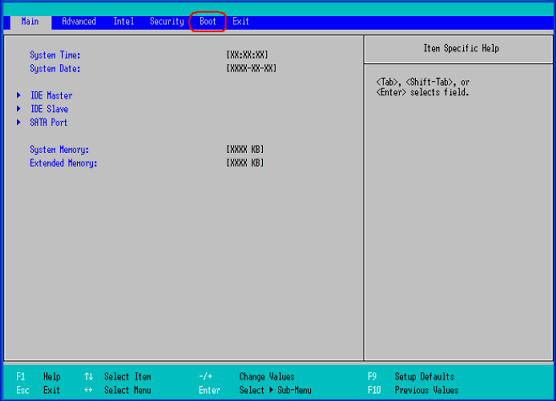Open the Boot tab
This screenshot has height=401, width=556.
tap(207, 22)
